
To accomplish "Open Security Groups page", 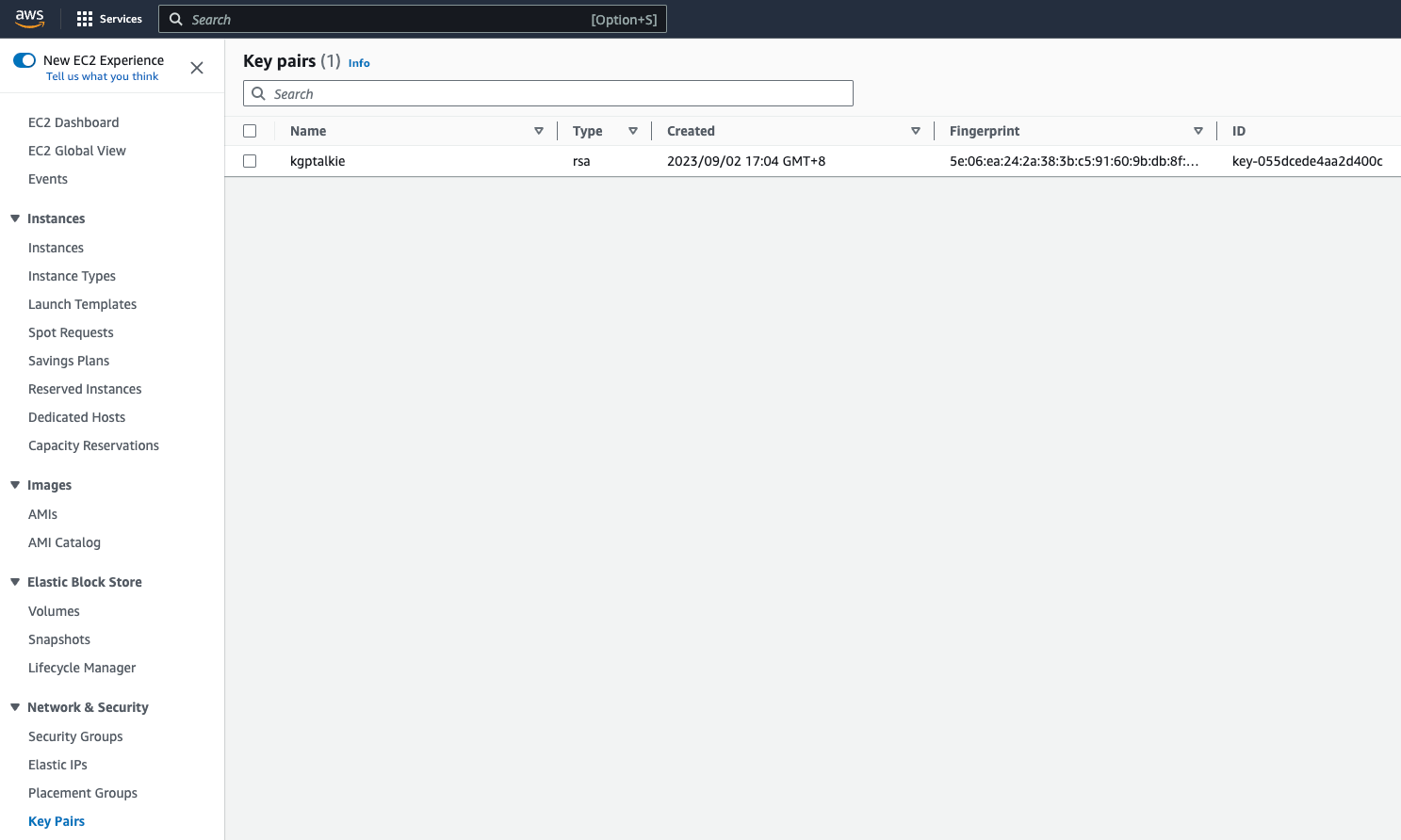I will pos(75,736).
